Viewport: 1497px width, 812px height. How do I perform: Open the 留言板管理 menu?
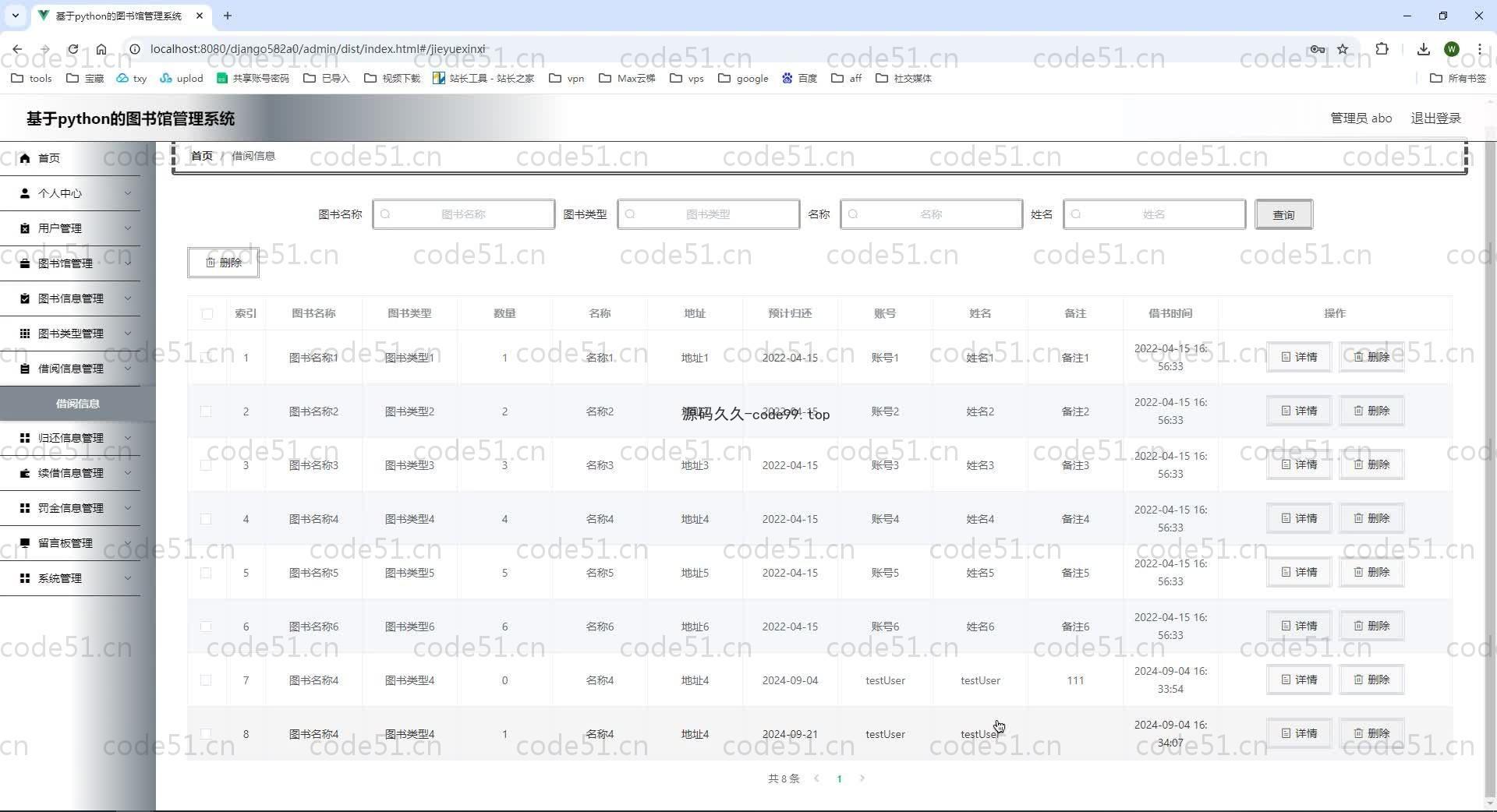(x=70, y=543)
